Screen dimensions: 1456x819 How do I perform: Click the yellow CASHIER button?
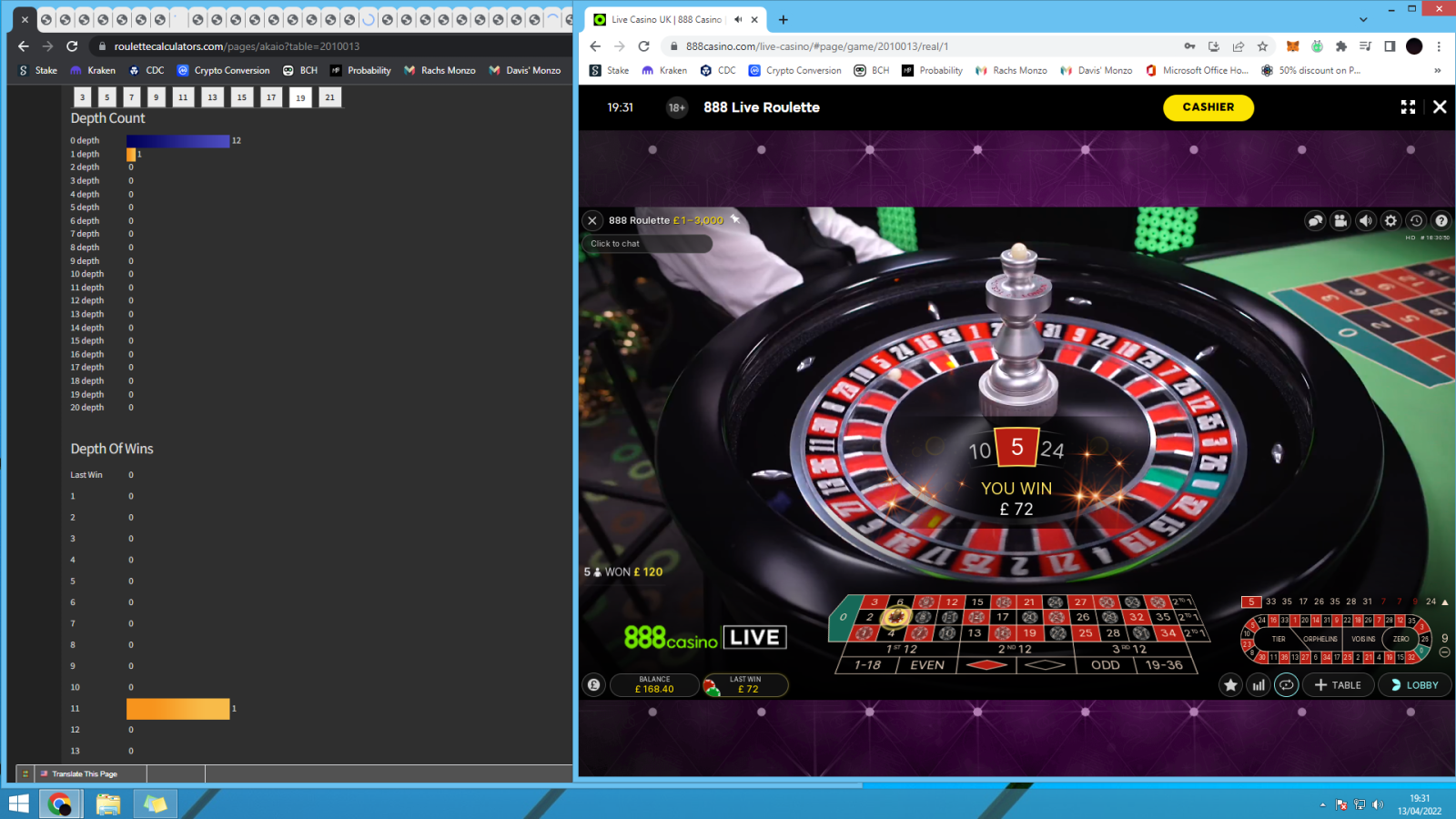(1208, 107)
